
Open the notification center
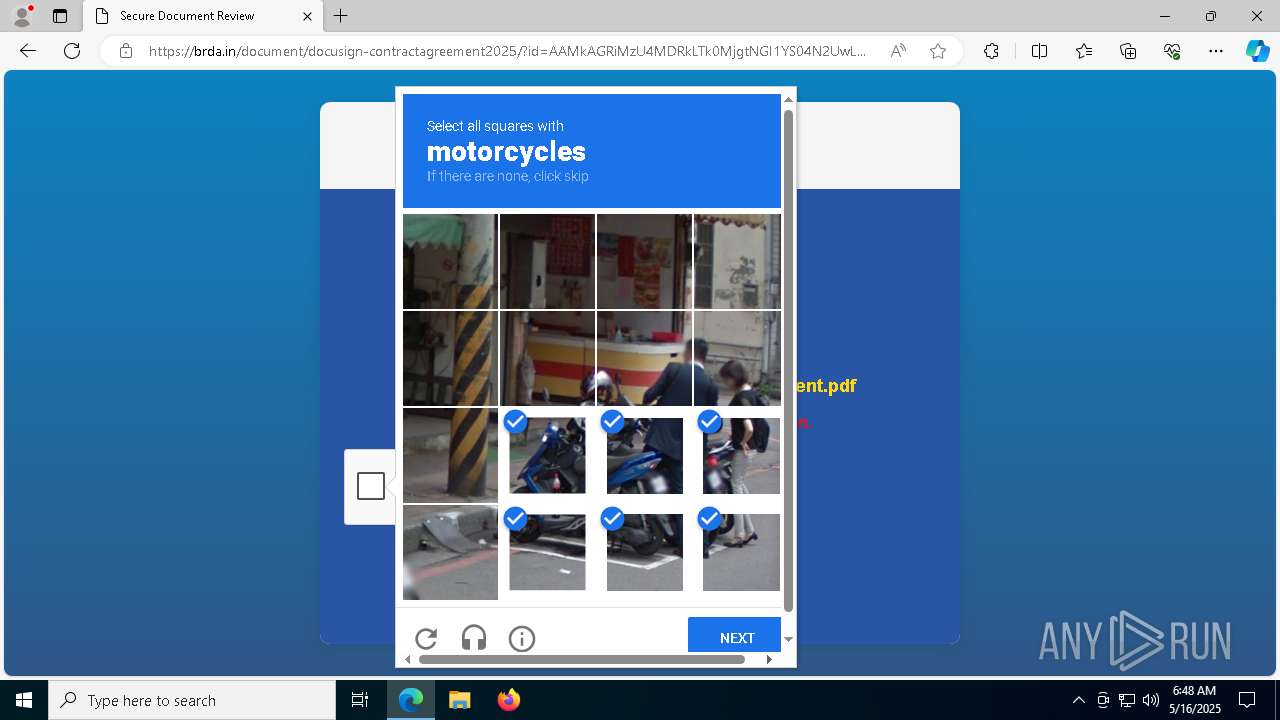(1247, 700)
